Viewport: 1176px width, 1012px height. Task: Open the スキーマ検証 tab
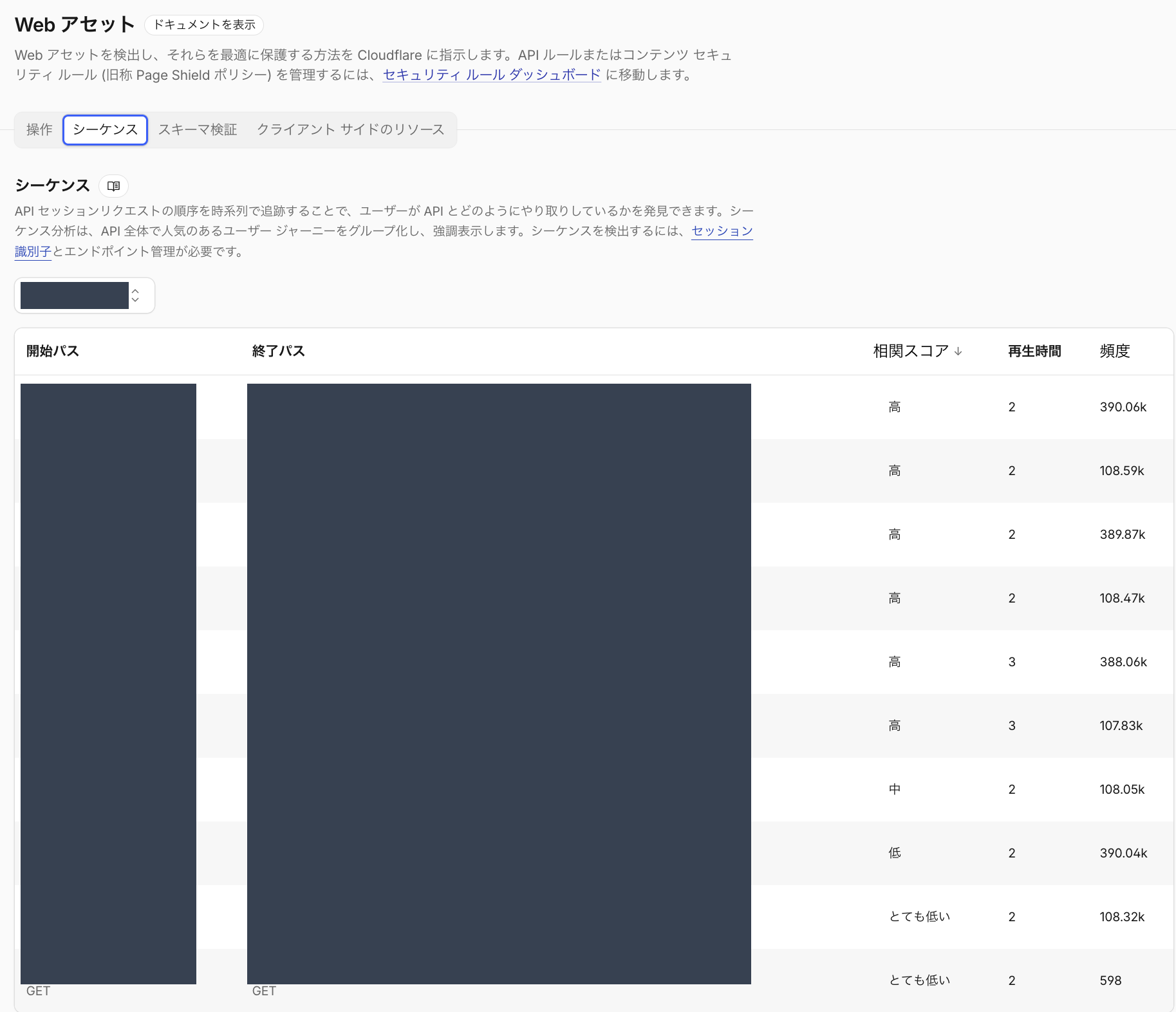coord(198,129)
